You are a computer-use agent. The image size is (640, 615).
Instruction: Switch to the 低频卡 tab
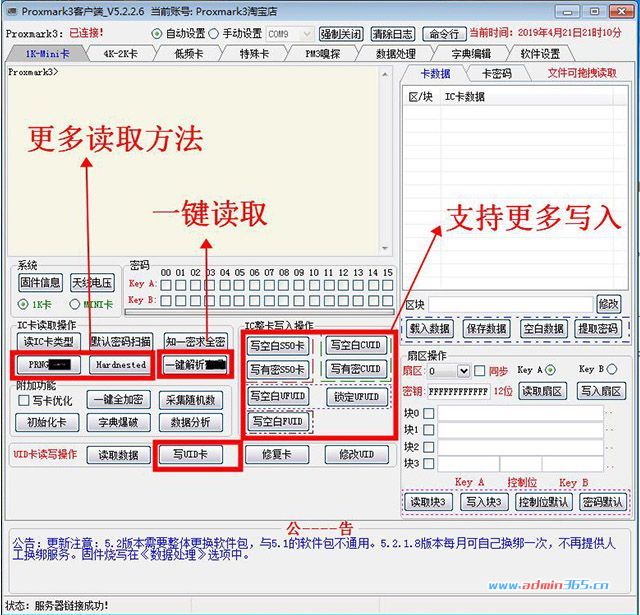coord(189,54)
